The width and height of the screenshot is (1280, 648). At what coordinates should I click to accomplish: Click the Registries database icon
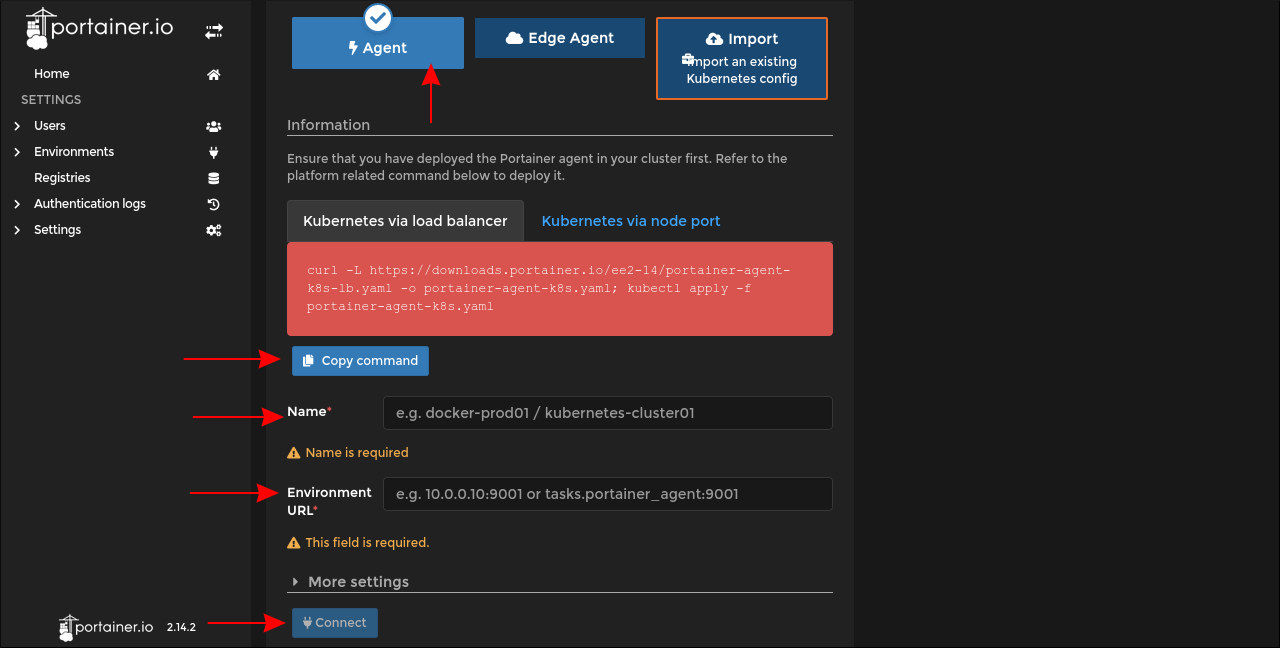pyautogui.click(x=213, y=178)
